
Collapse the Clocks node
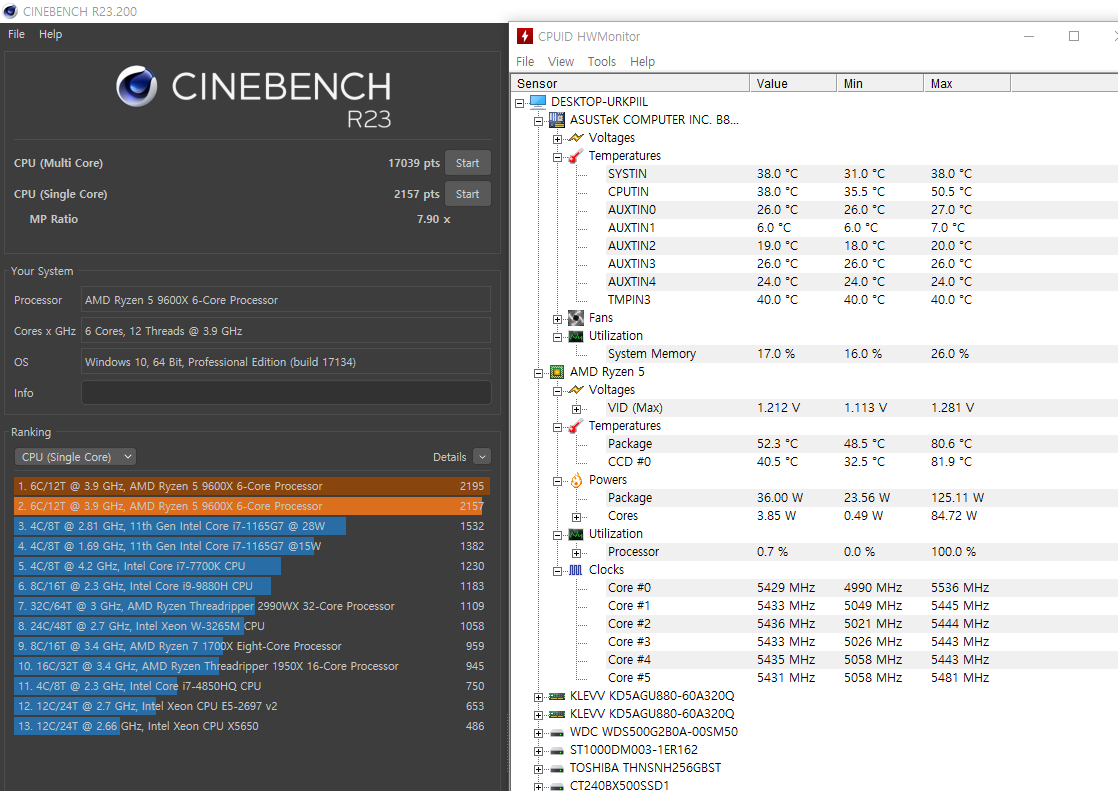coord(558,571)
